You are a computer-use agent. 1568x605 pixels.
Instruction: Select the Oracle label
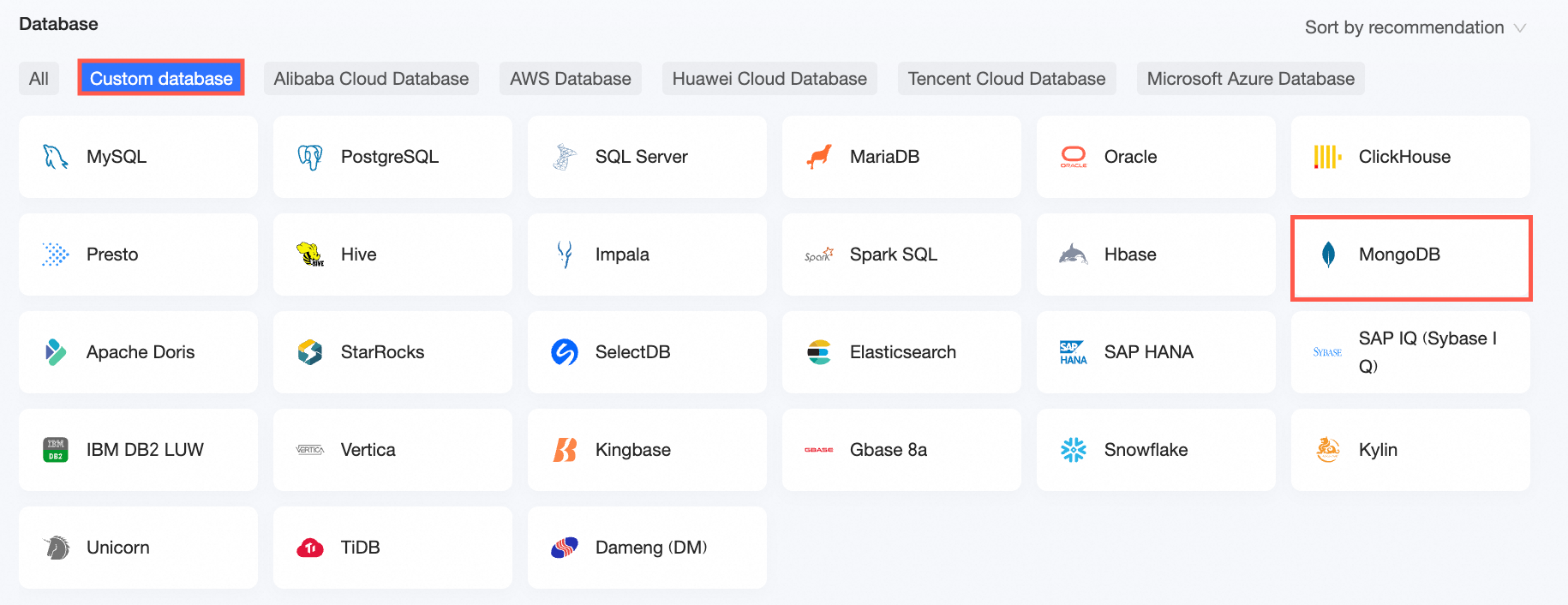1131,157
